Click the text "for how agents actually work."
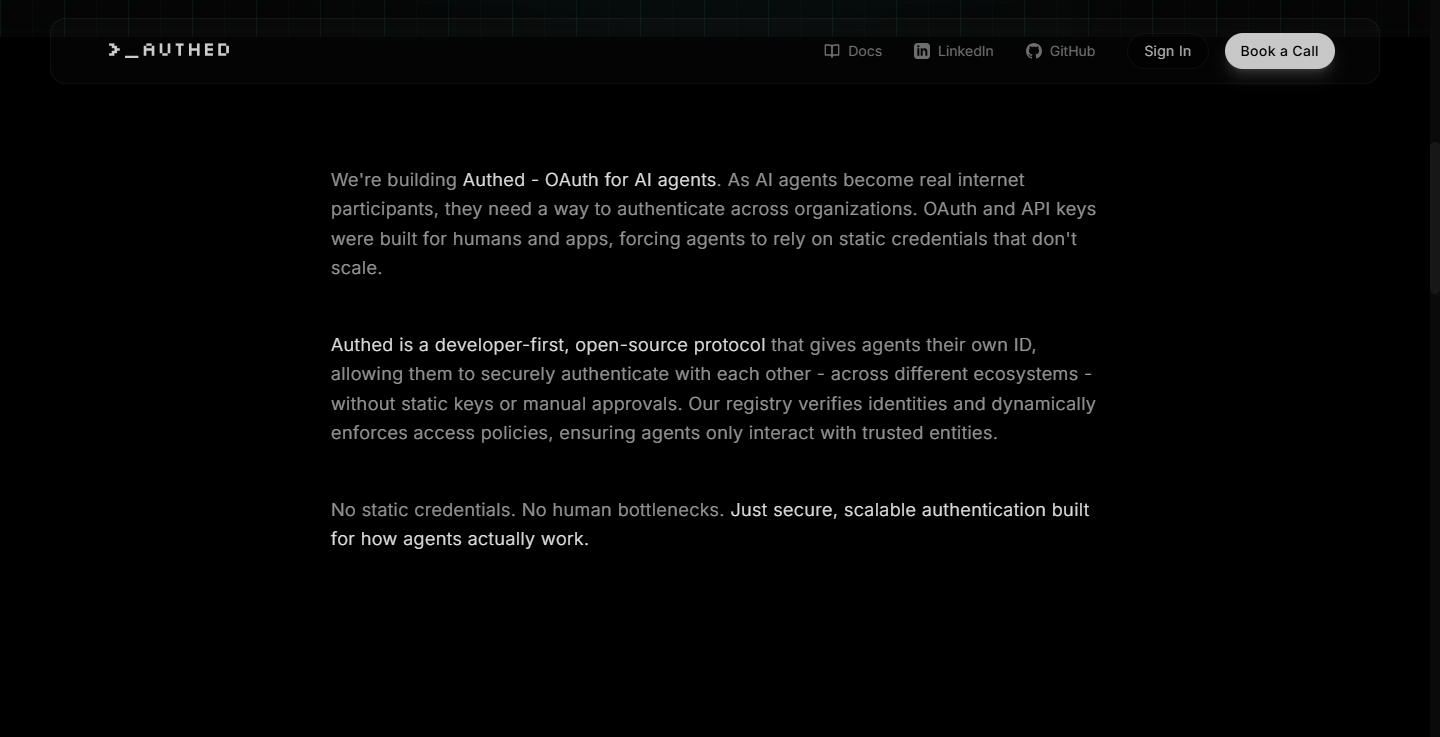The height and width of the screenshot is (737, 1440). [460, 539]
